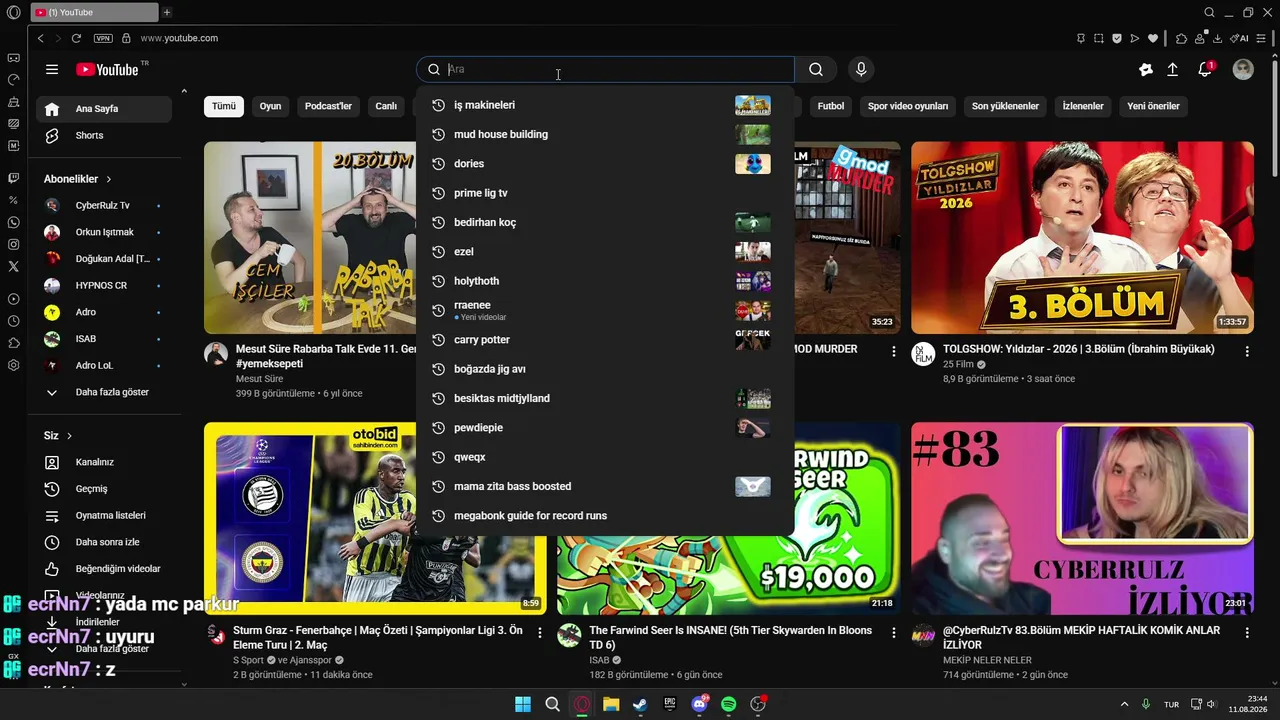This screenshot has height=720, width=1280.
Task: Open options menu for TOLGSHOW video
Action: click(x=1247, y=351)
